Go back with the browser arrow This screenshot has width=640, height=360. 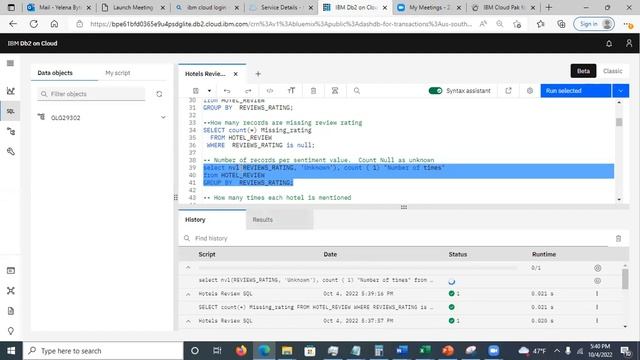click(13, 24)
